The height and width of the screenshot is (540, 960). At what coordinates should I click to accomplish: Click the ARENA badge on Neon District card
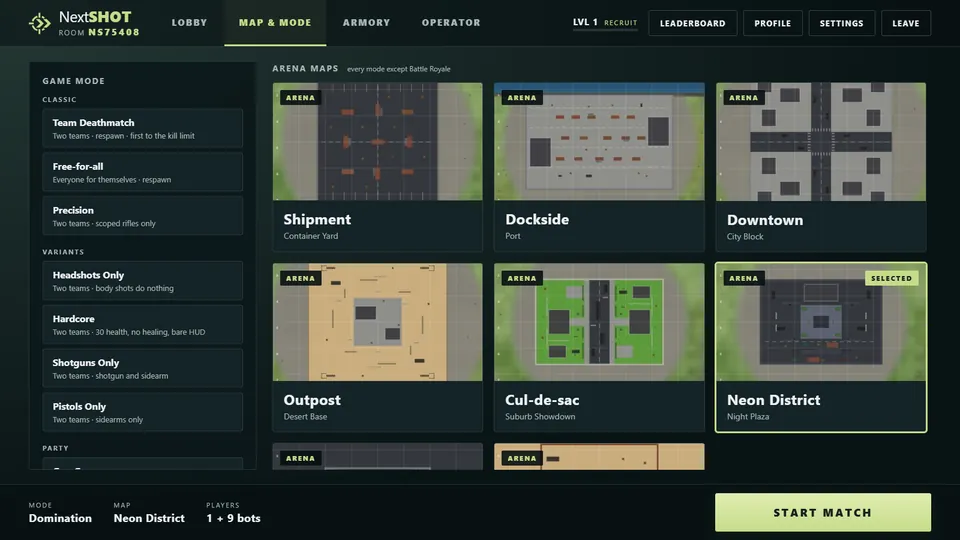[743, 278]
